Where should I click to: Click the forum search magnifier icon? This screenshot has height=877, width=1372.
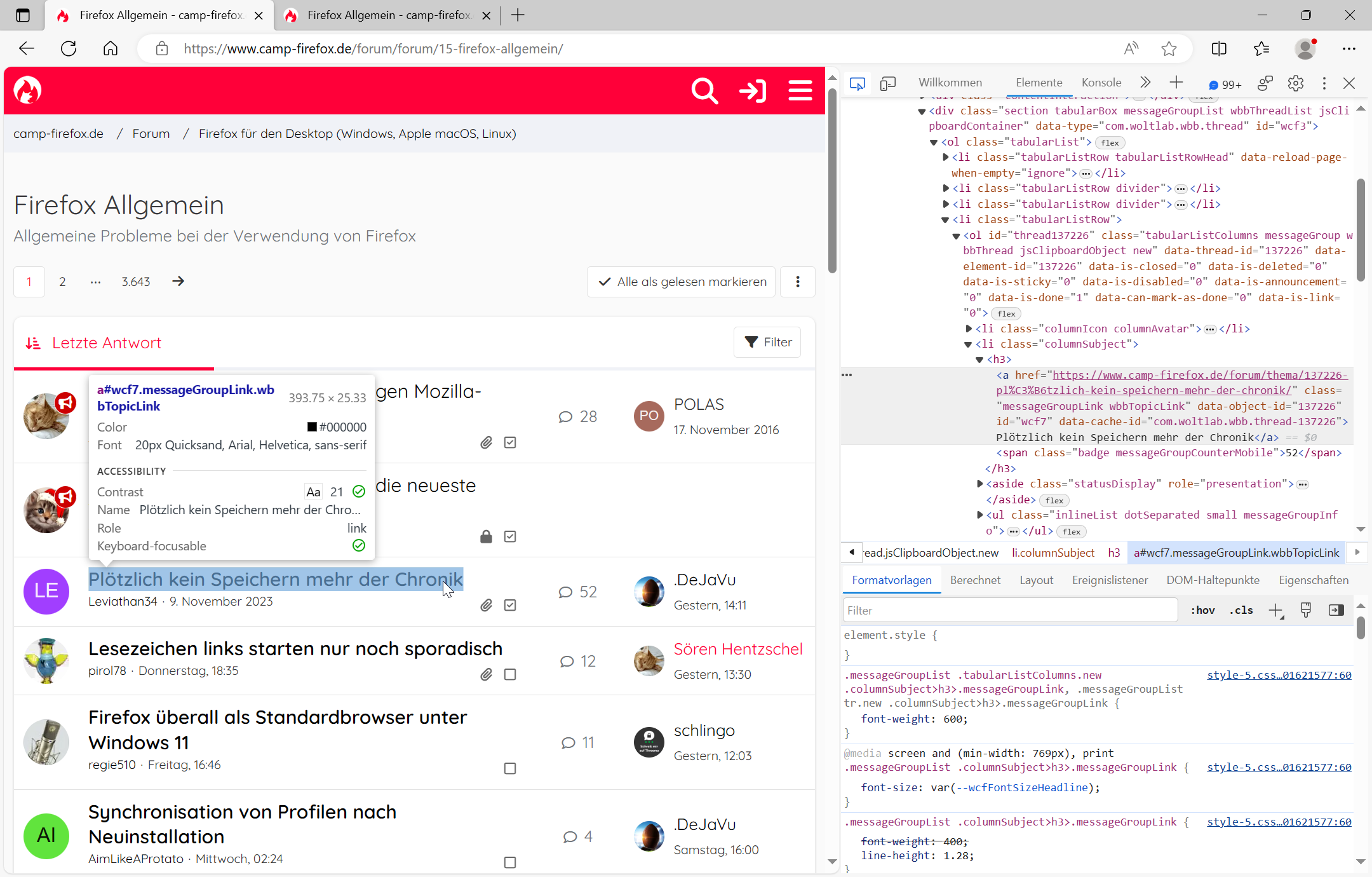(x=704, y=91)
